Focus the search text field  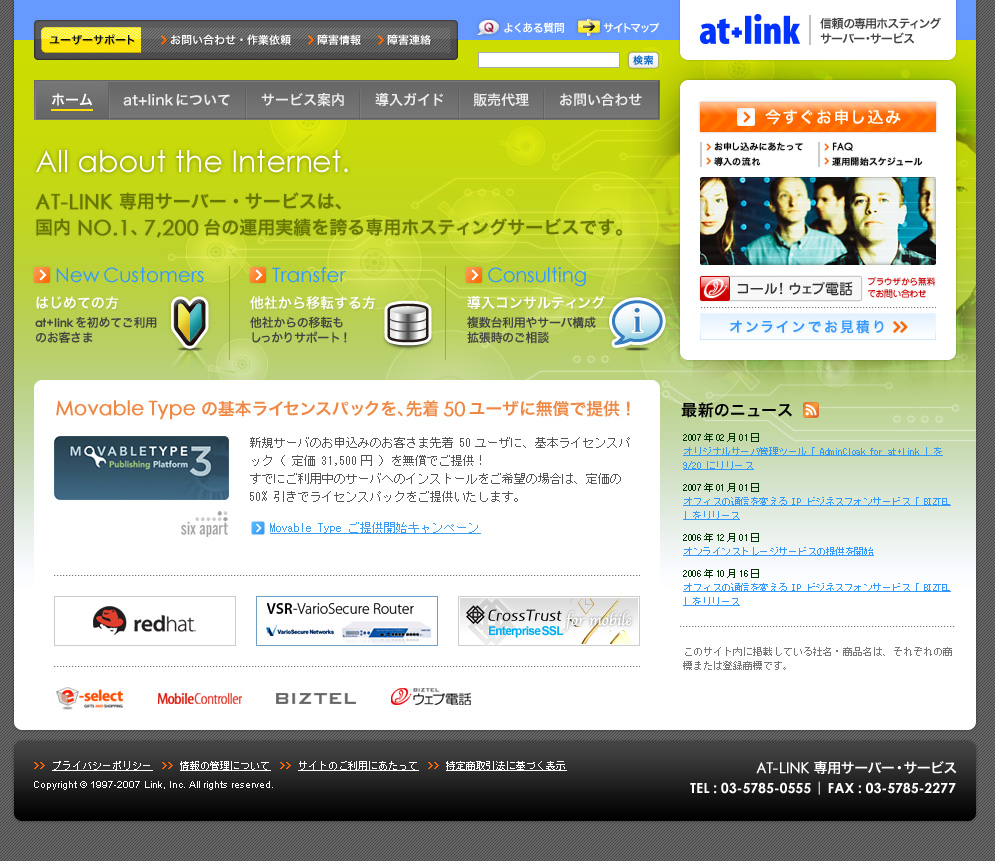pos(549,60)
